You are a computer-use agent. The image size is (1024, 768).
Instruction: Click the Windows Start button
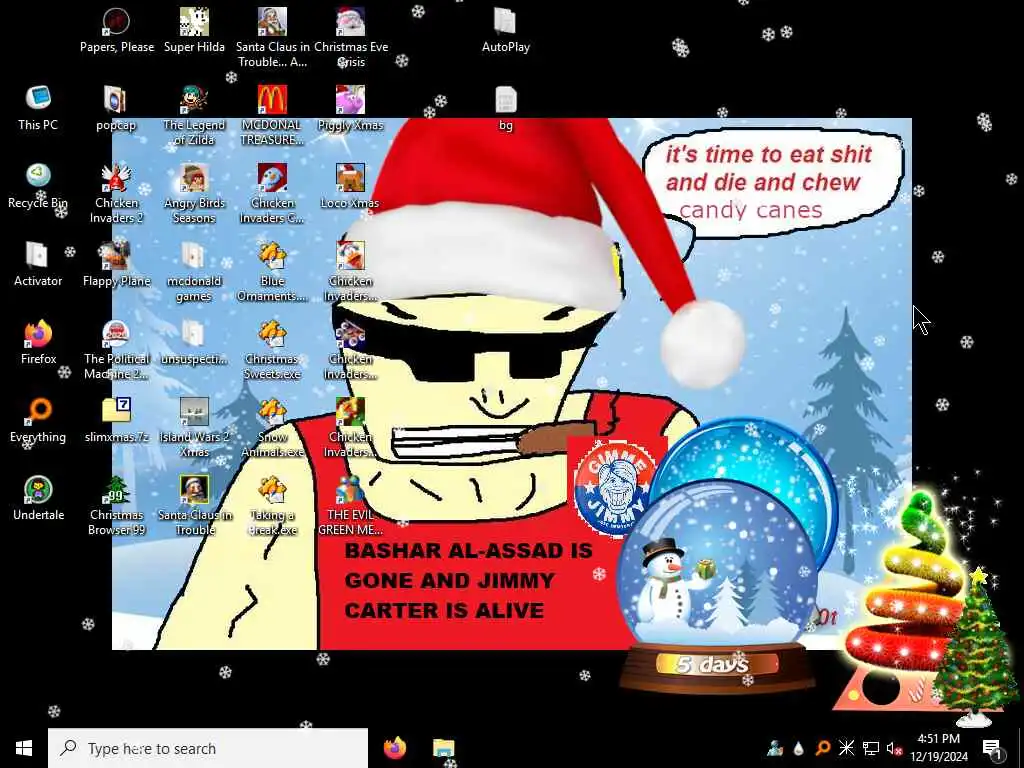coord(24,748)
